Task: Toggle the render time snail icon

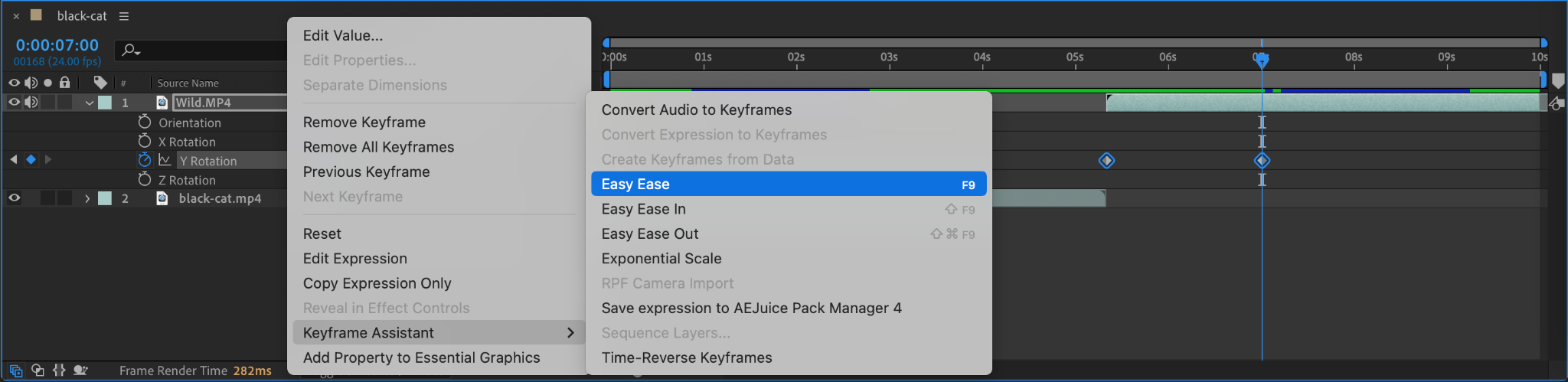Action: (x=80, y=371)
